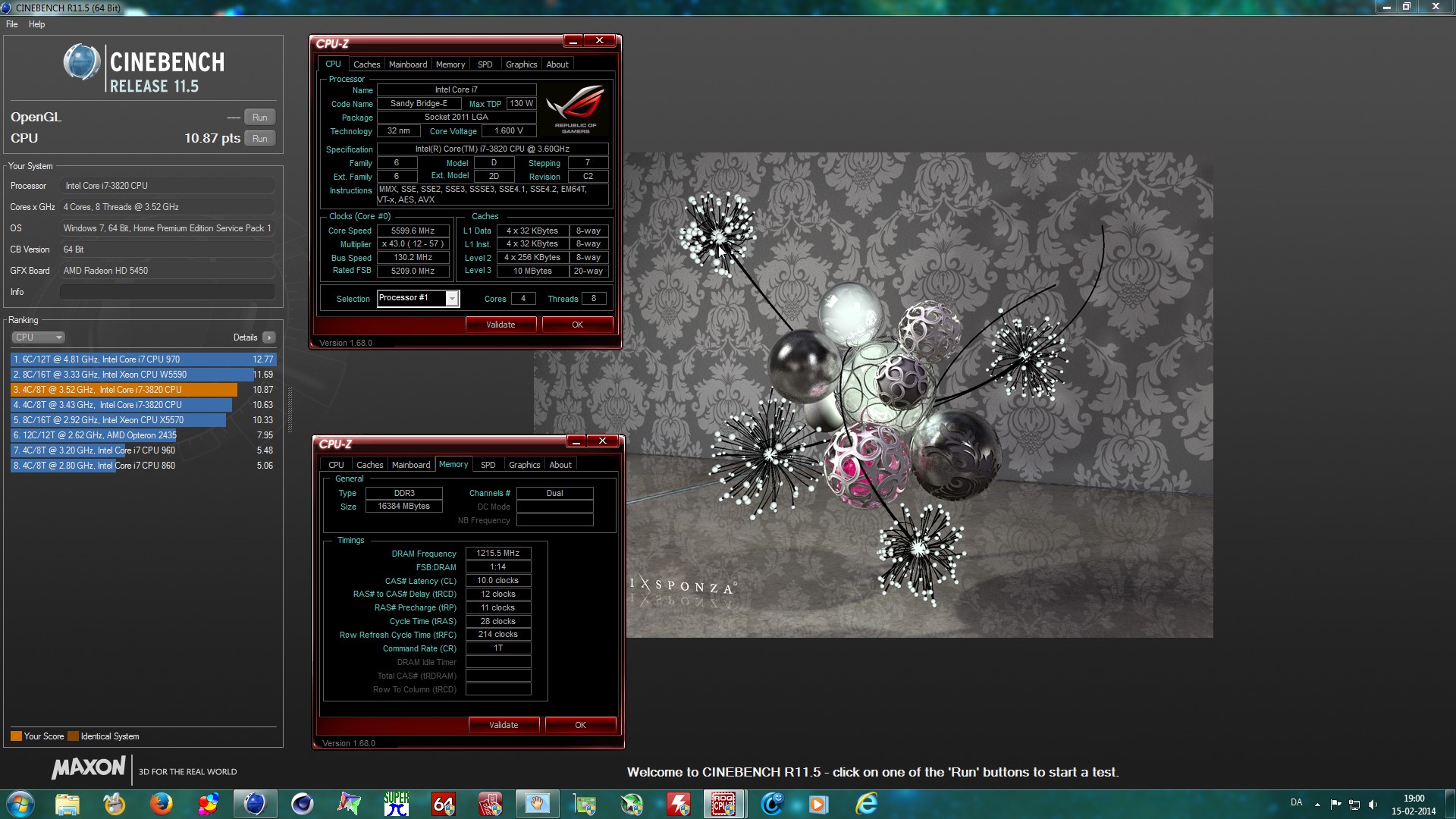
Task: Select highlighted ranking row 4C/8T @ 3.52 GHz
Action: click(143, 390)
